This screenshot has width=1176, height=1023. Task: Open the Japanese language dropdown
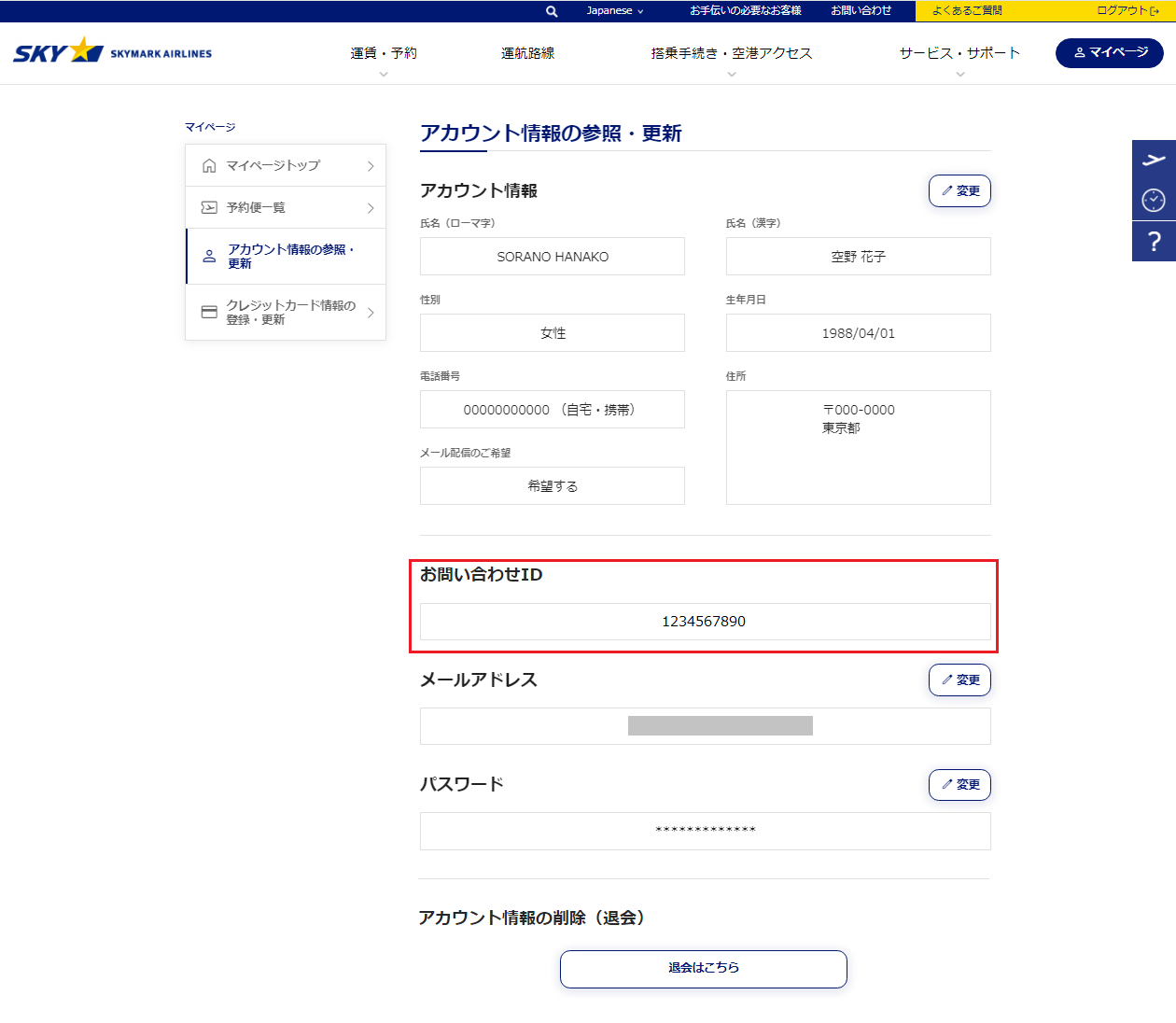click(614, 11)
